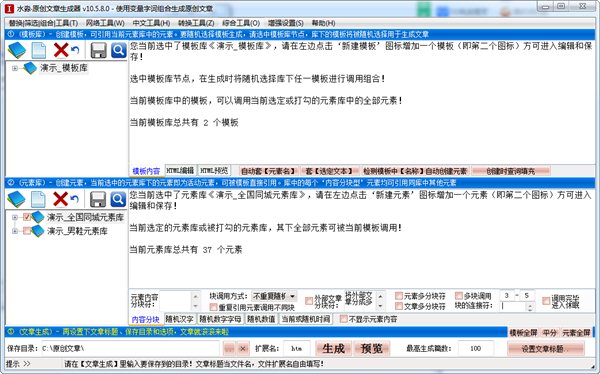Open the 转换工具(Z) menu

[196, 23]
